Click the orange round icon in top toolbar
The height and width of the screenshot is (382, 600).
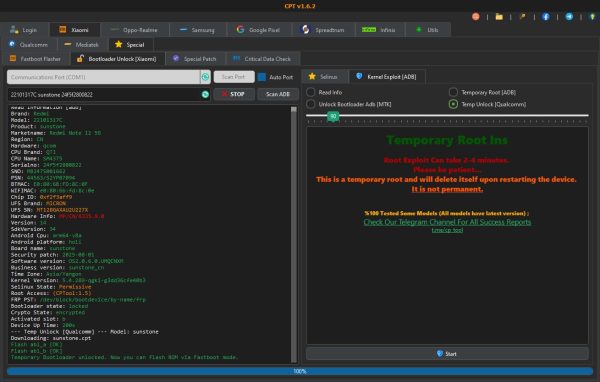[x=476, y=17]
